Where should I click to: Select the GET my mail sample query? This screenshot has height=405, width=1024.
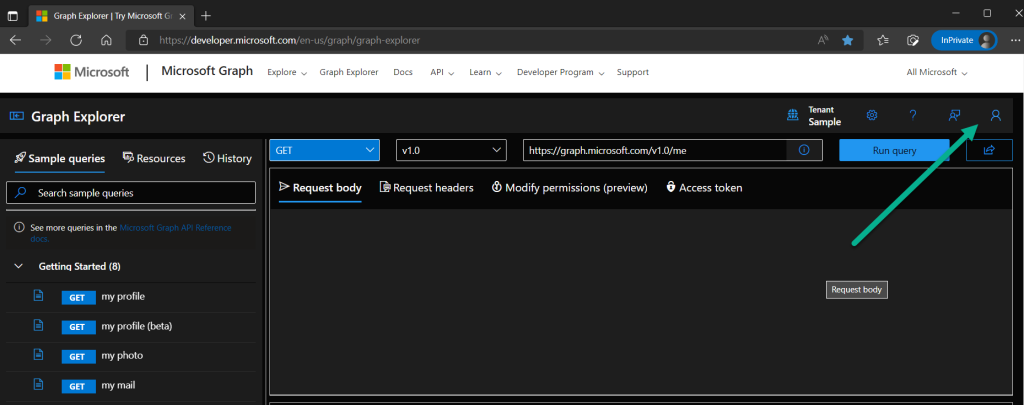point(130,385)
